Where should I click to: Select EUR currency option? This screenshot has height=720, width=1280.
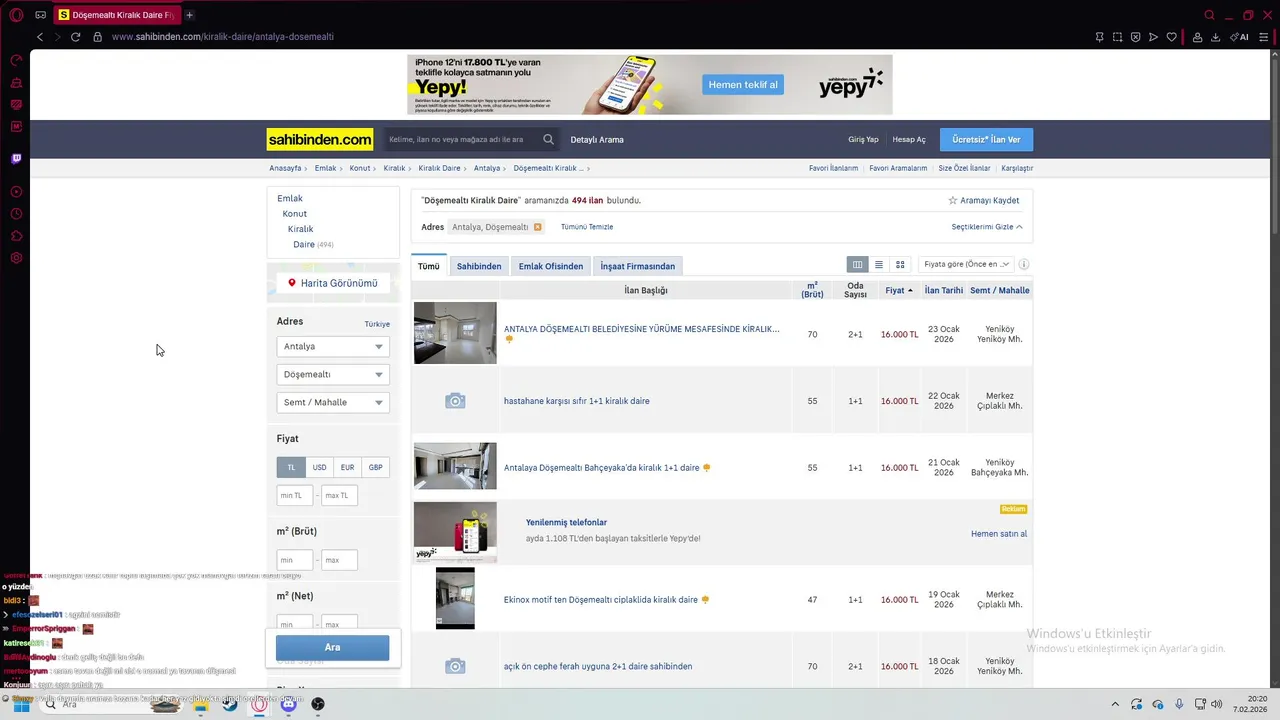(x=347, y=467)
